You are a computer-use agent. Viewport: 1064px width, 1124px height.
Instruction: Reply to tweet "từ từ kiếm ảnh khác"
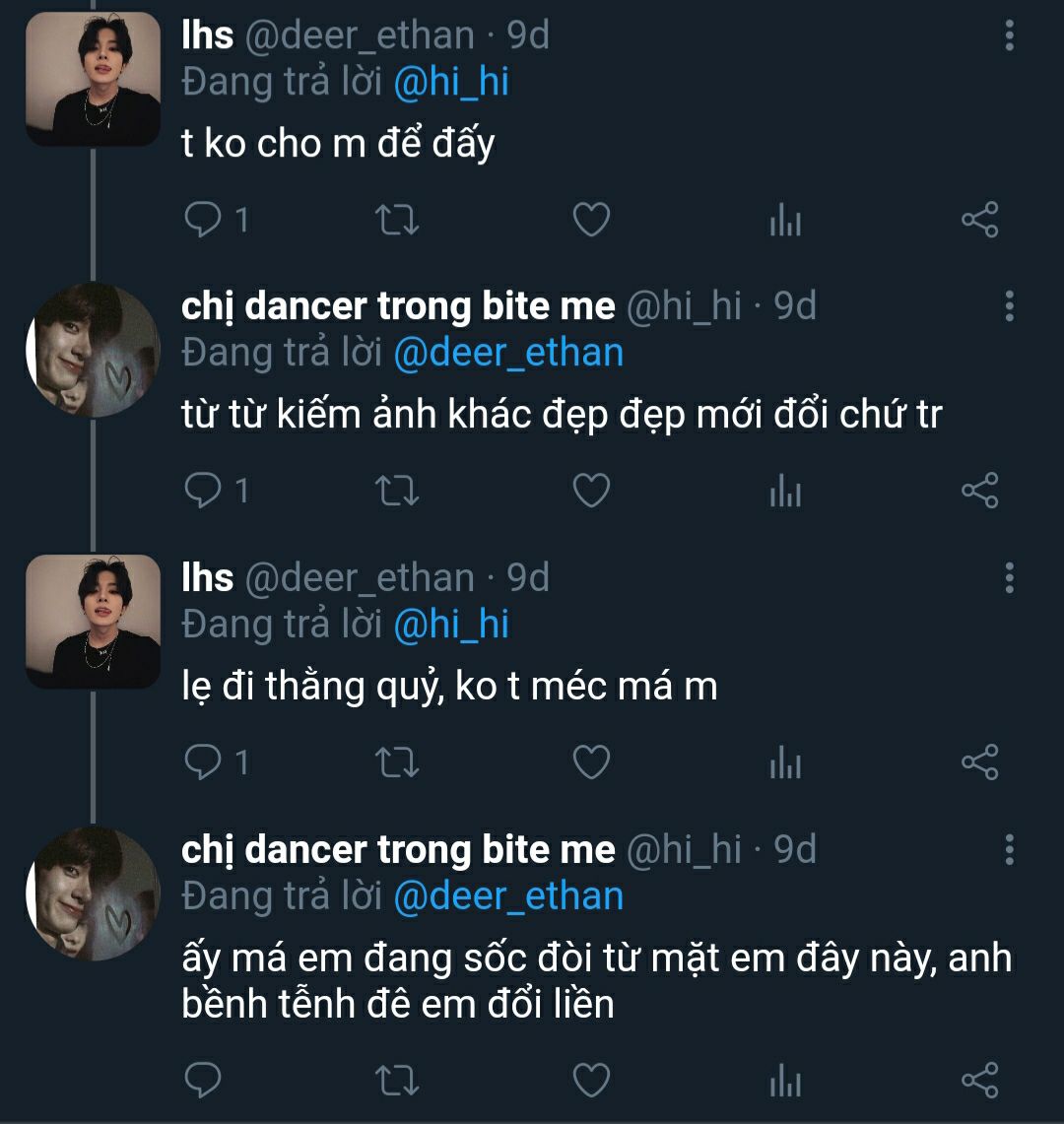204,491
